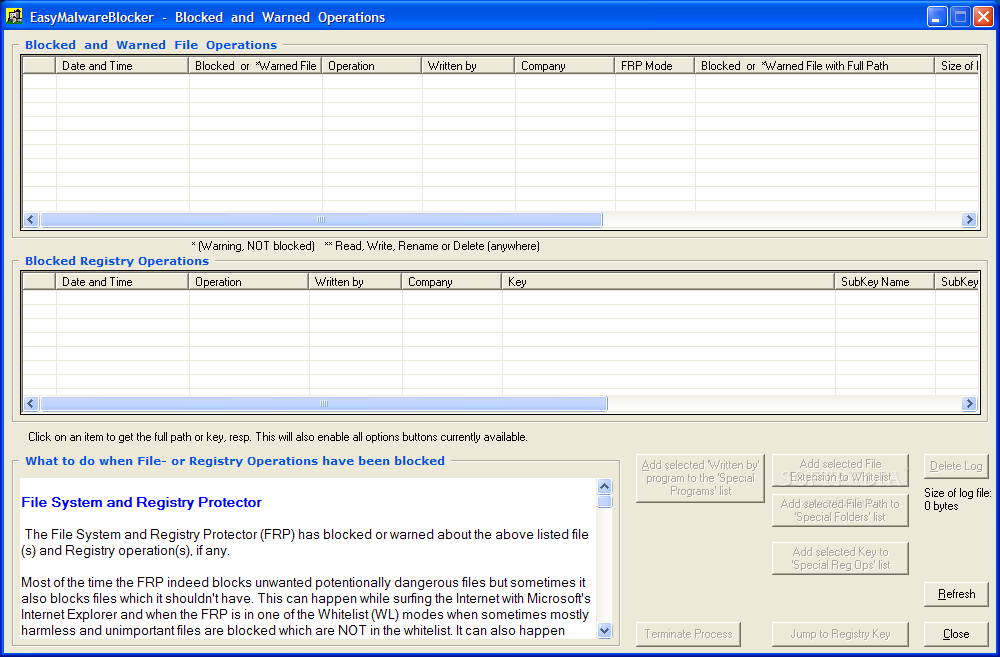Click the Delete Log button
This screenshot has width=1000, height=657.
tap(956, 466)
